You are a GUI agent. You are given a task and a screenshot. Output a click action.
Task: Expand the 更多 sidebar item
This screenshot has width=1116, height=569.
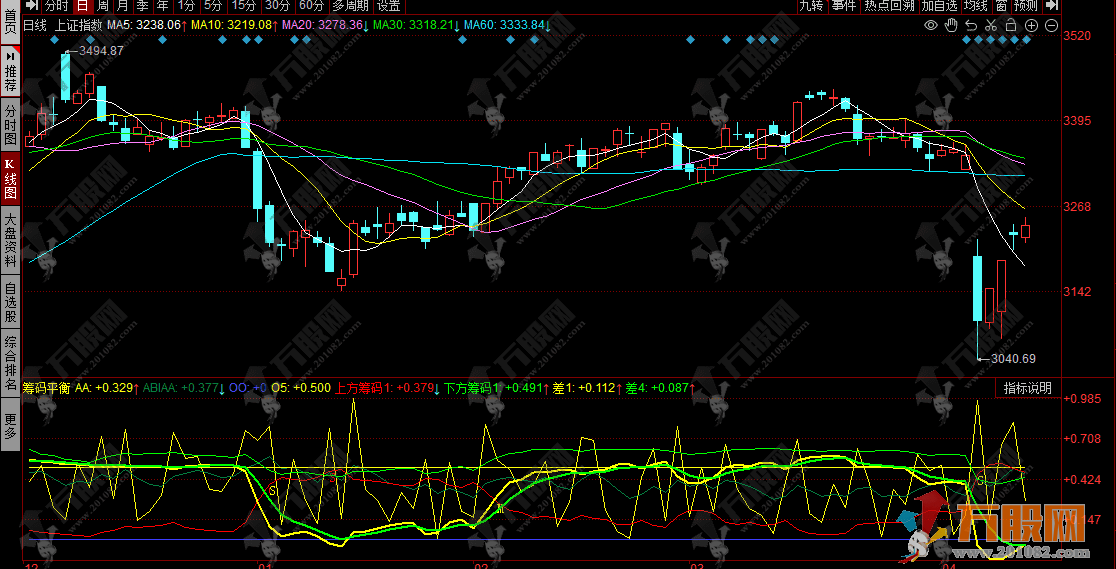(10, 426)
